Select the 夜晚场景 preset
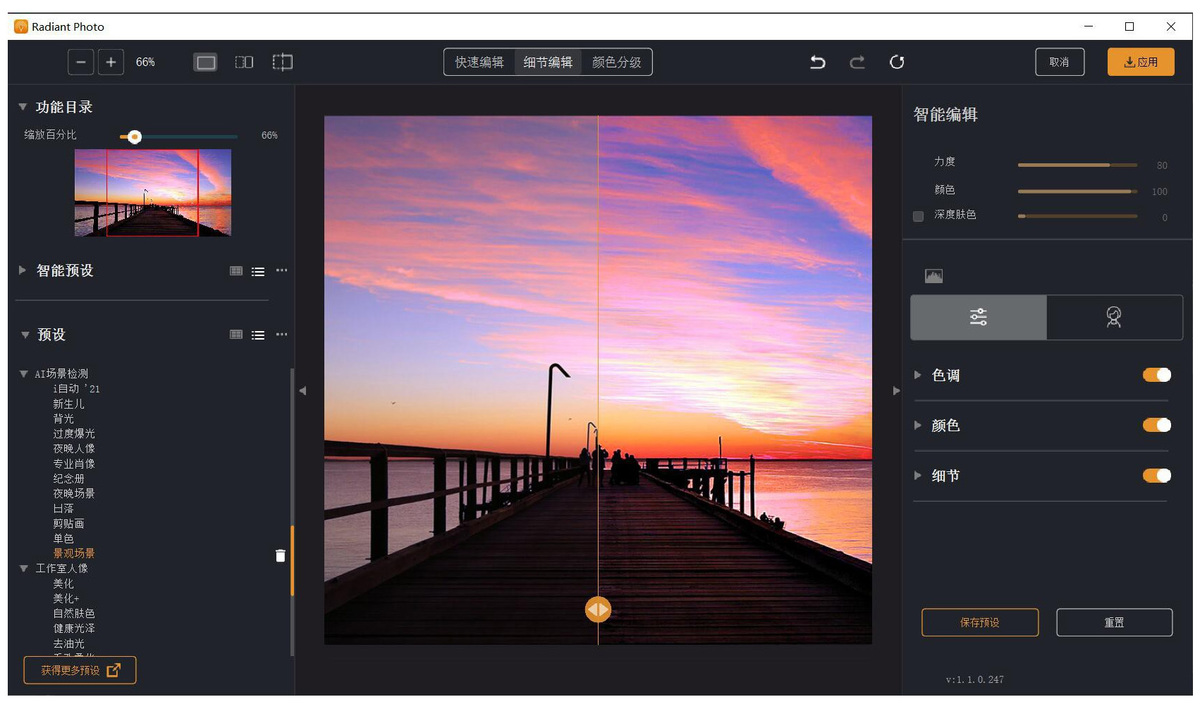 tap(74, 494)
